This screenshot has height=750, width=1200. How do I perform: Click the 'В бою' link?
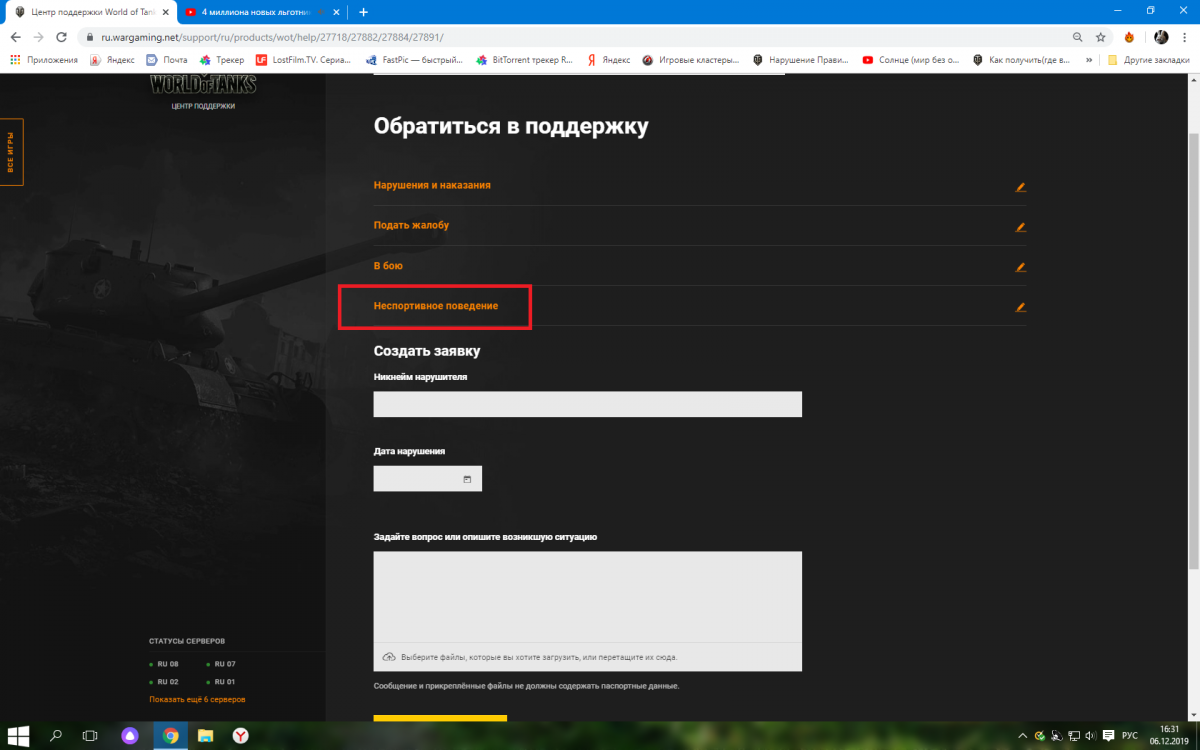pos(388,266)
